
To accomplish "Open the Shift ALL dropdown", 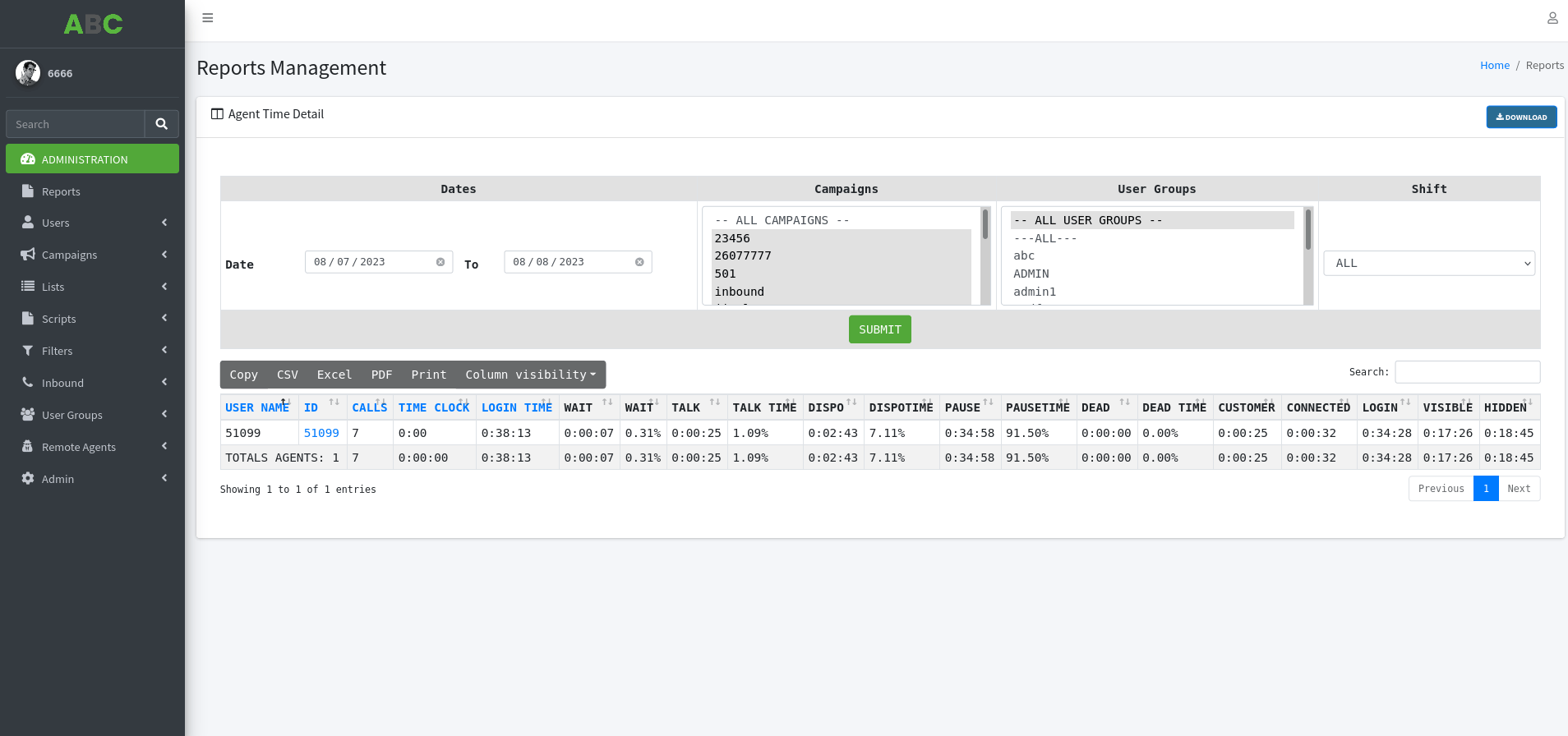I will pyautogui.click(x=1429, y=264).
